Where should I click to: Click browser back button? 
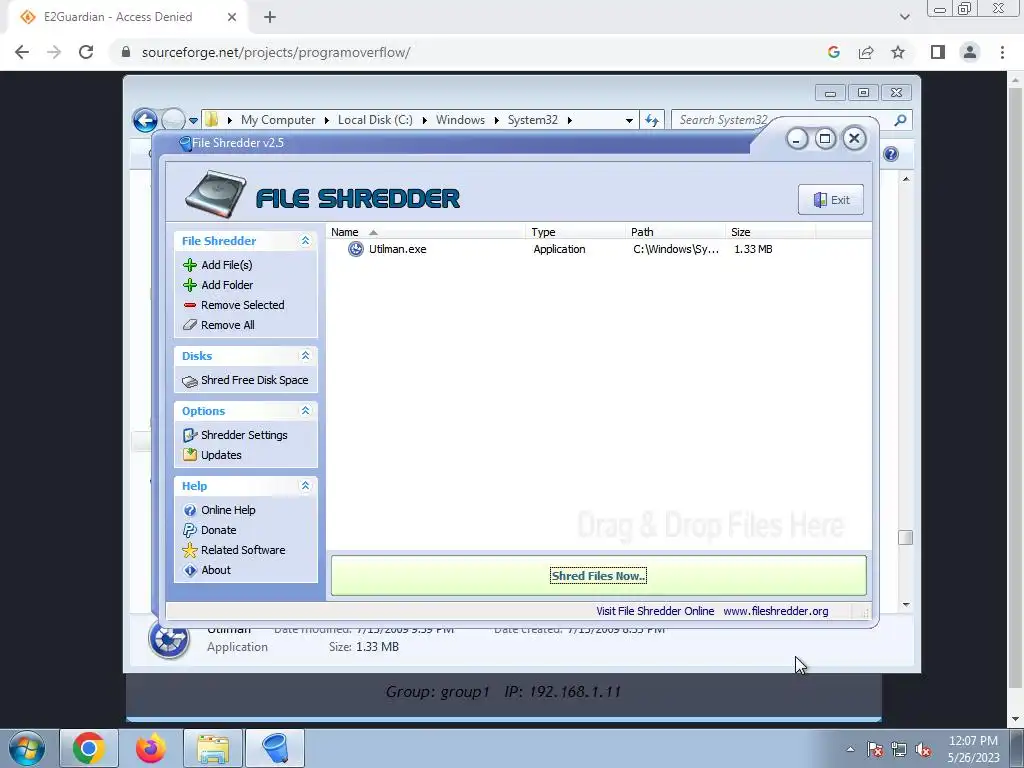pos(22,52)
